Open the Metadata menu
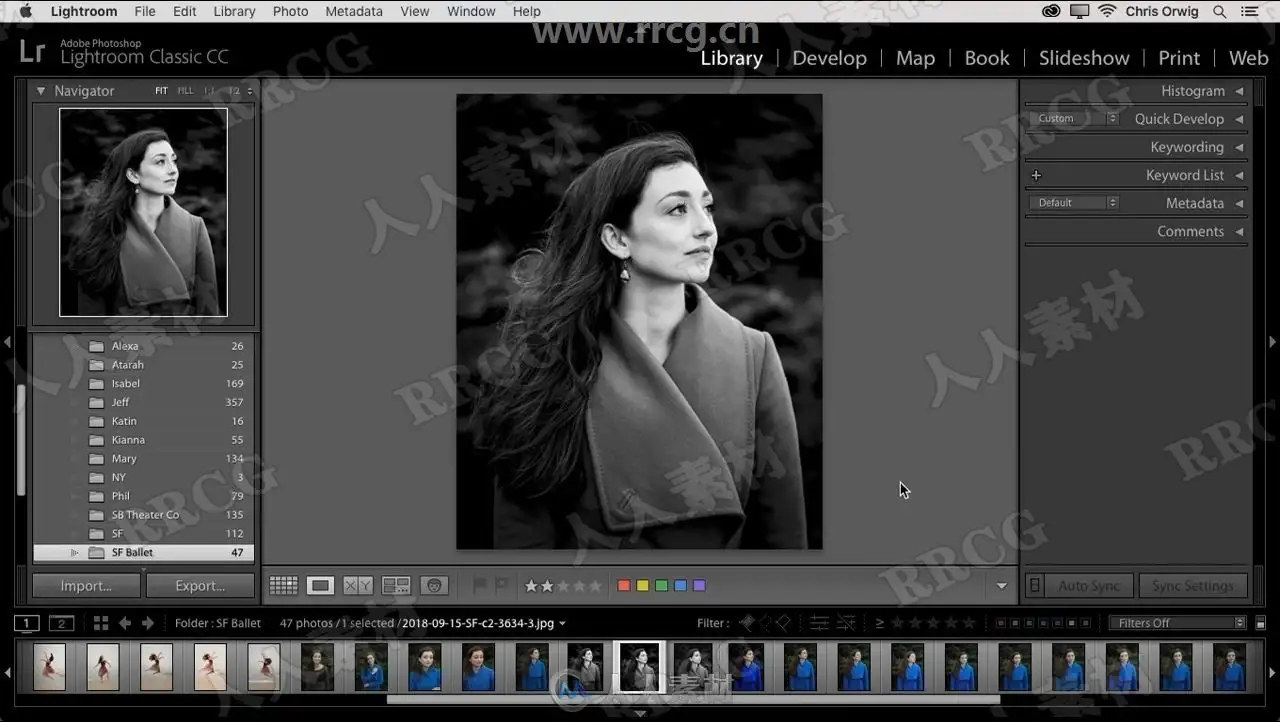 point(354,11)
